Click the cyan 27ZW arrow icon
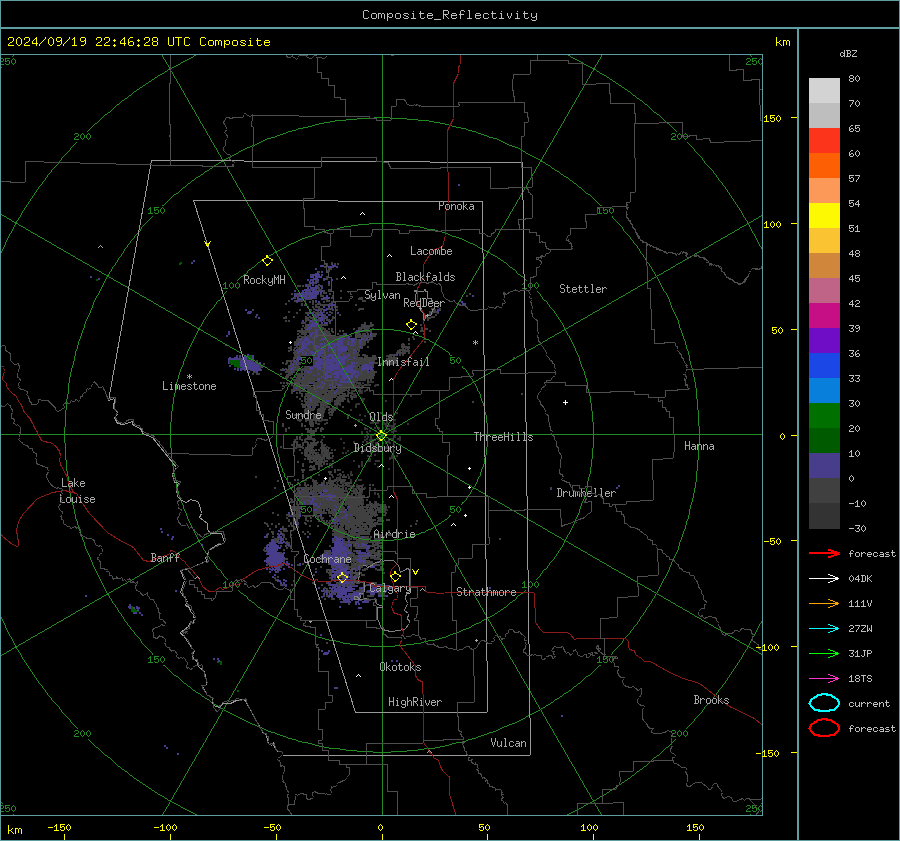The image size is (900, 841). pyautogui.click(x=824, y=628)
